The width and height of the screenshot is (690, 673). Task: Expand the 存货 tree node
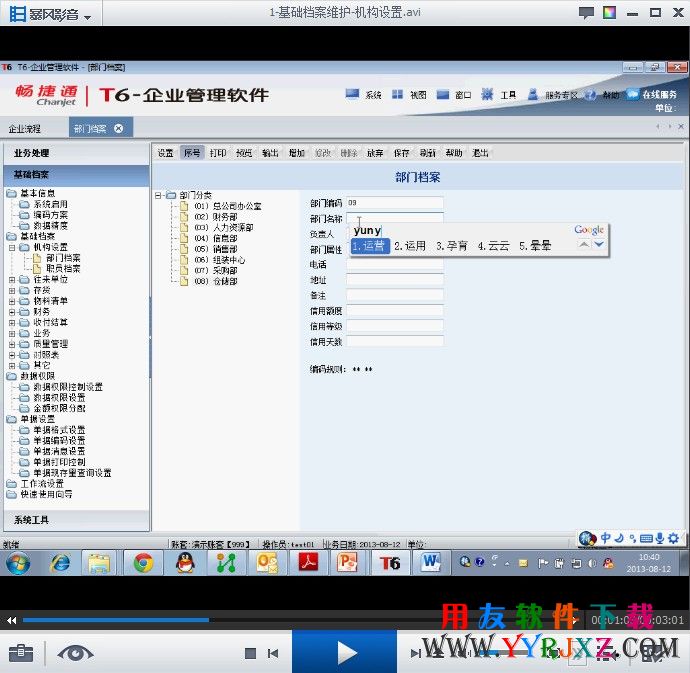(x=12, y=291)
